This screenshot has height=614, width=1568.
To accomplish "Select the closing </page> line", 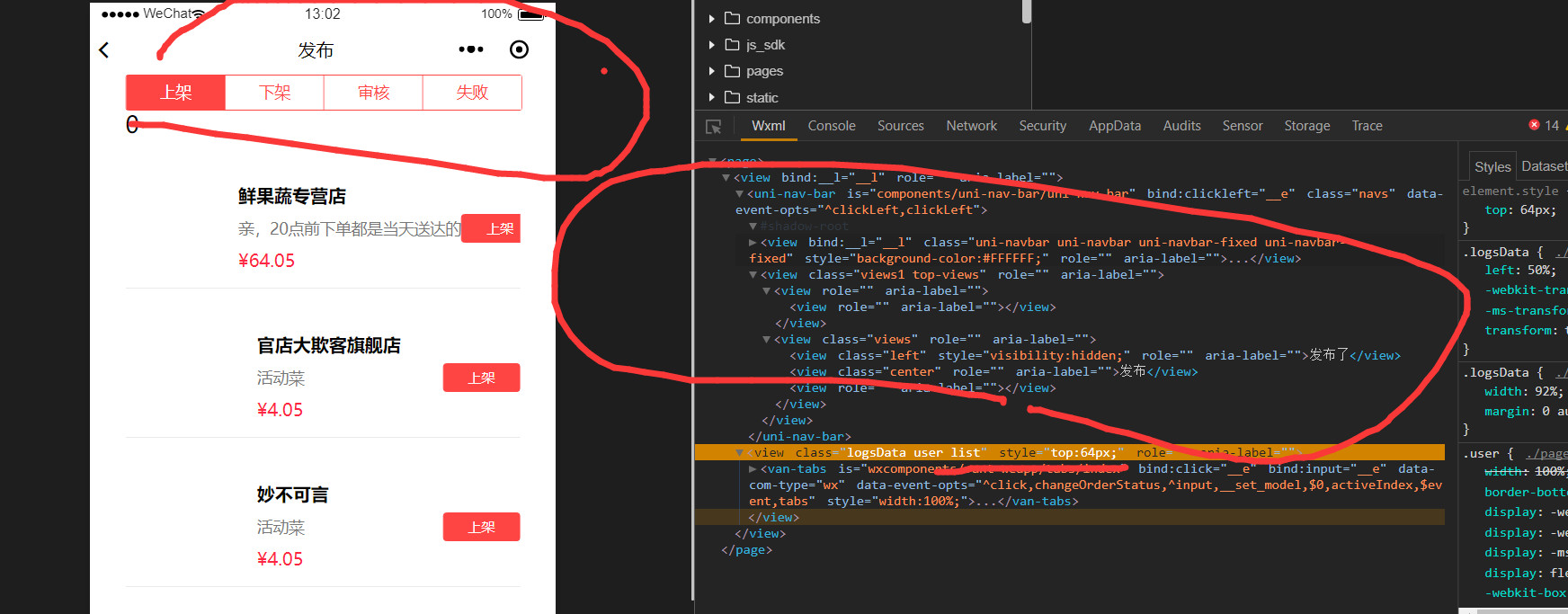I will pyautogui.click(x=747, y=550).
